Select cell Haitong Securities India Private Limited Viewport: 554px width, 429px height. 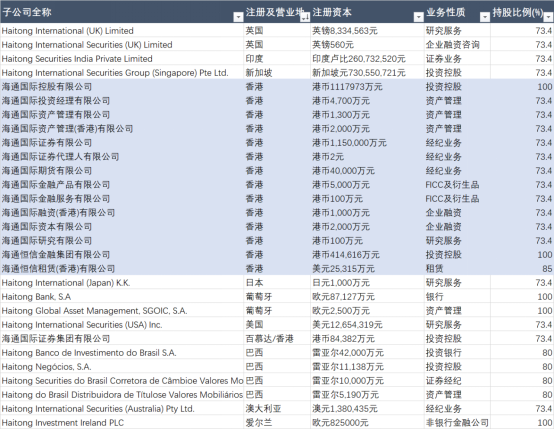[122, 59]
